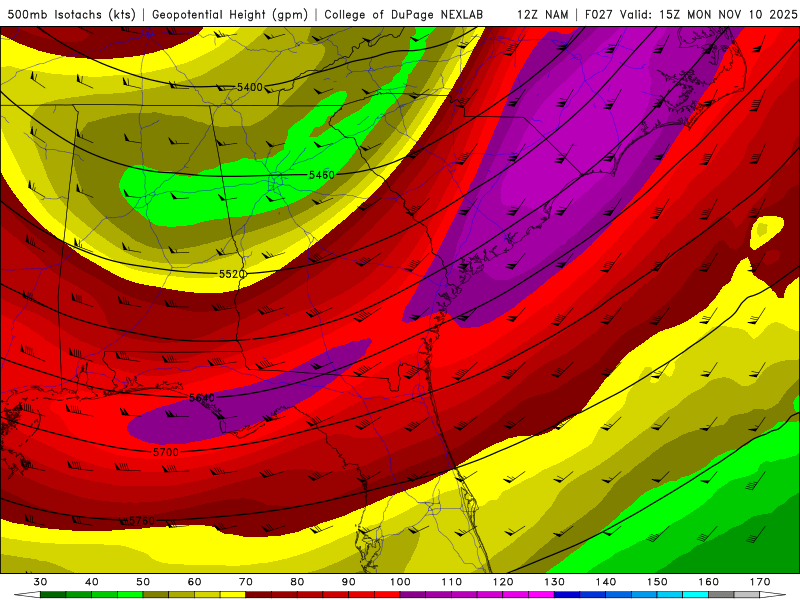Select the dark blue swatch starting at 130
Viewport: 800px width, 600px height.
tap(567, 594)
